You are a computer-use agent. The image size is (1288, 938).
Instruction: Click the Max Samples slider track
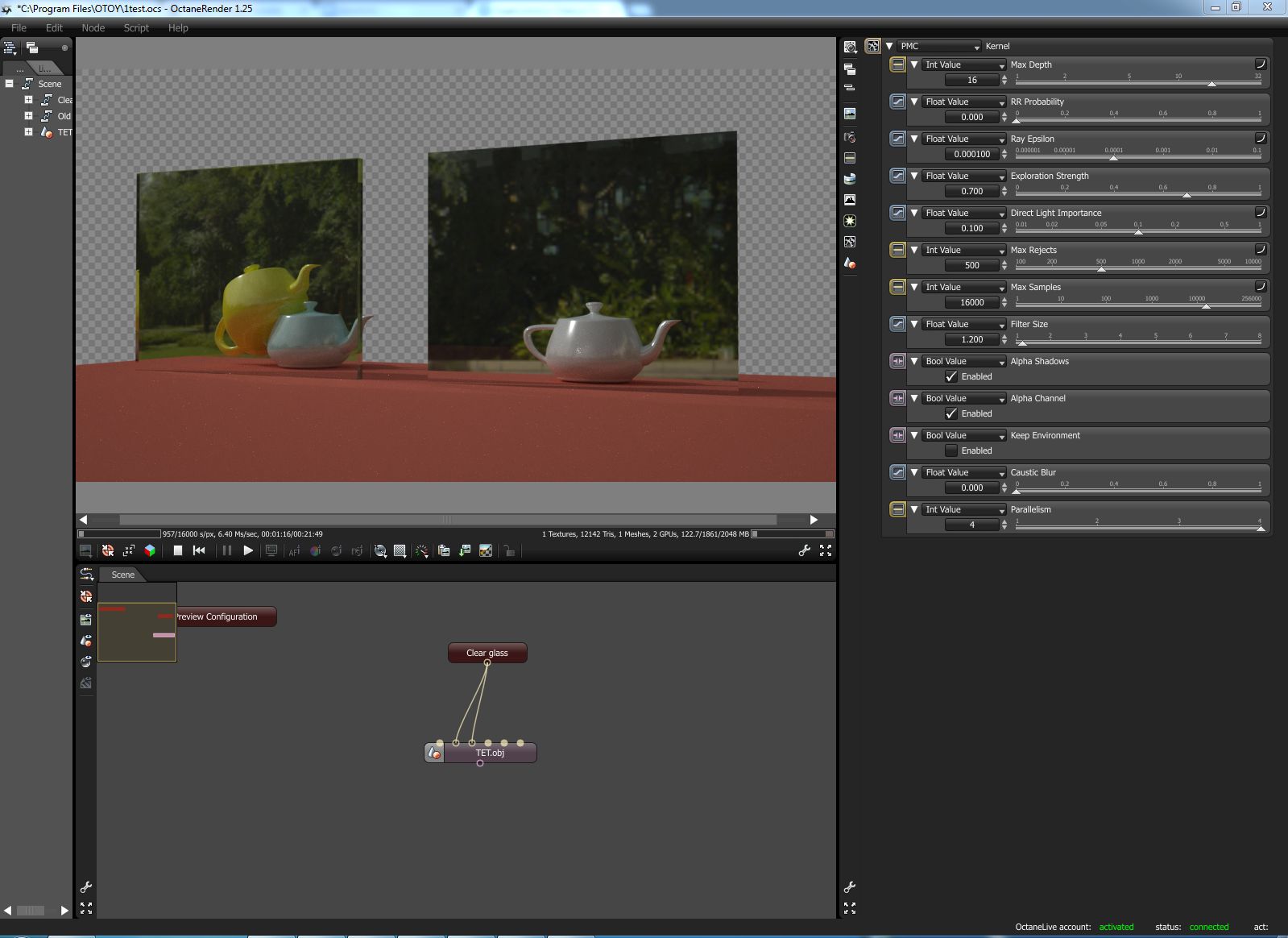coord(1138,307)
